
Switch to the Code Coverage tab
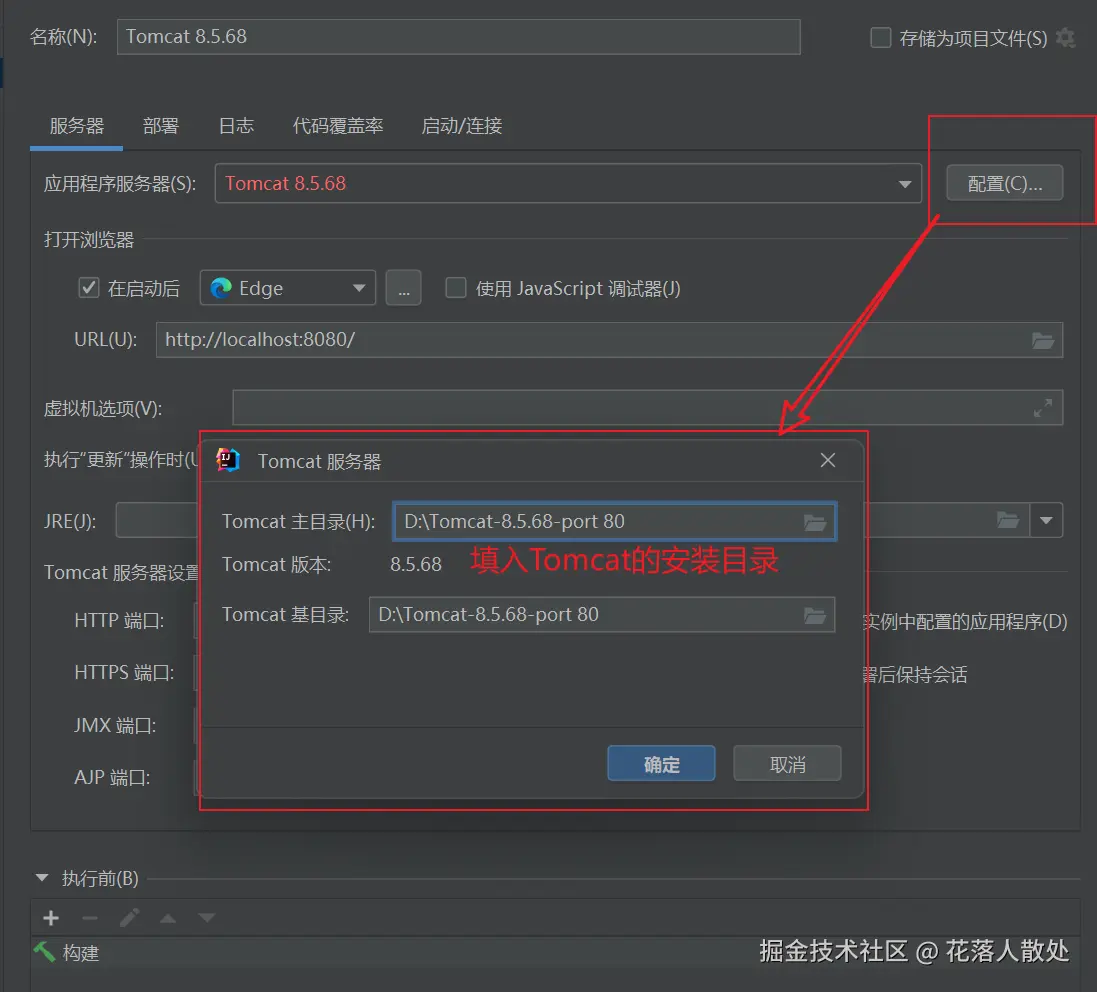[x=337, y=126]
